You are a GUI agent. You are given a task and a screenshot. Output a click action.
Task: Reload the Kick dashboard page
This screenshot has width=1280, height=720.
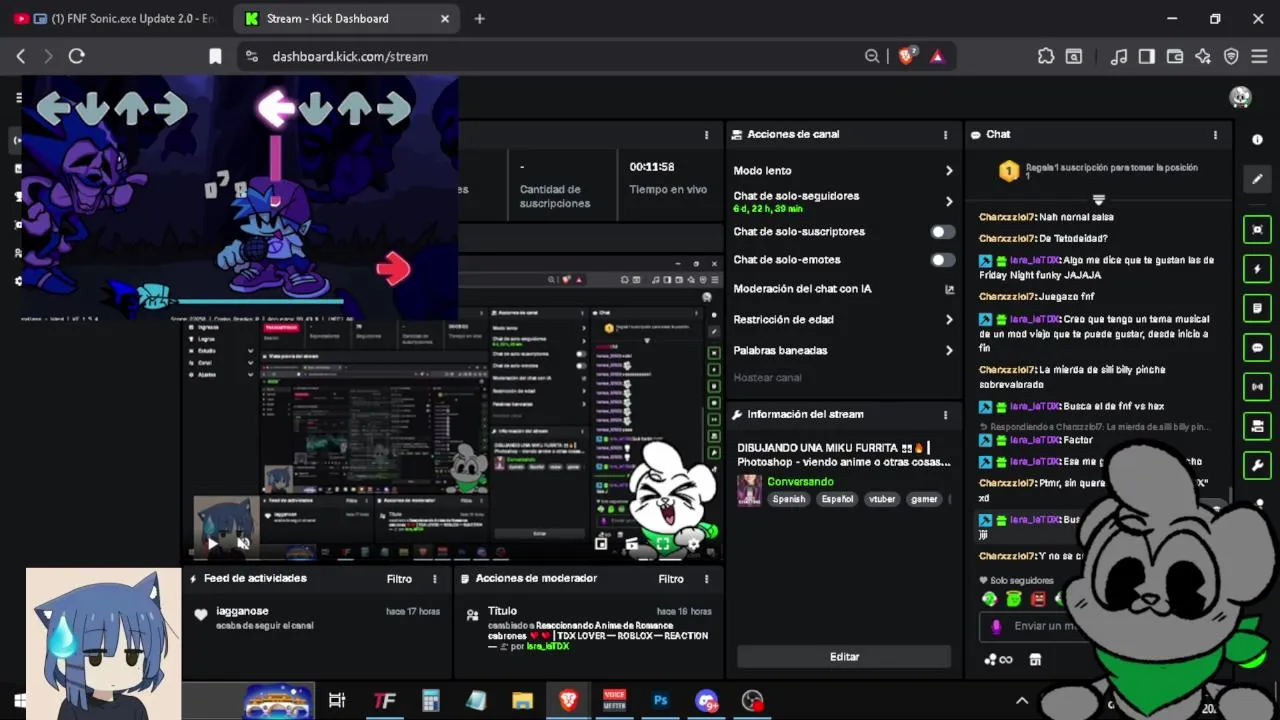click(76, 57)
